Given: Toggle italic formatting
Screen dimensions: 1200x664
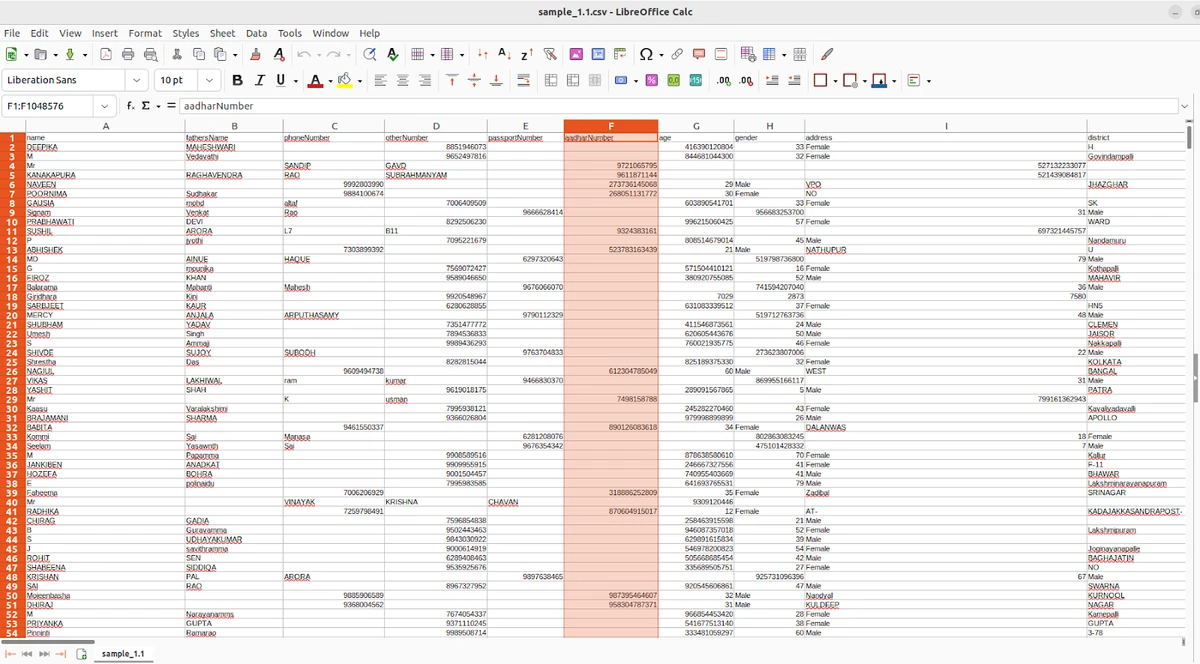Looking at the screenshot, I should coord(259,80).
